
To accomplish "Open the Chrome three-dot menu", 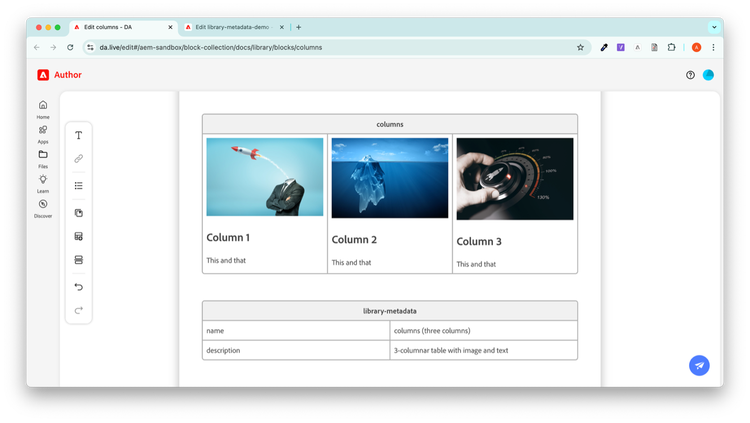I will pos(714,47).
